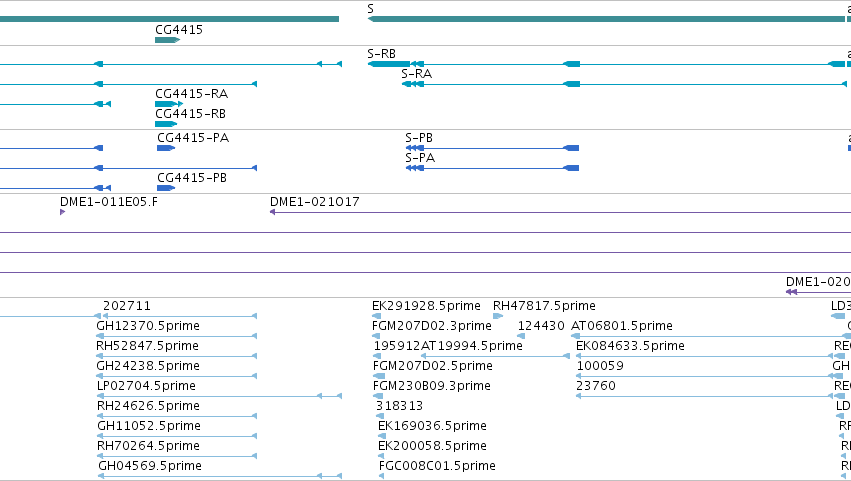This screenshot has width=851, height=481.
Task: Click the small purple arrow under DME1-011E05.F
Action: 62,212
